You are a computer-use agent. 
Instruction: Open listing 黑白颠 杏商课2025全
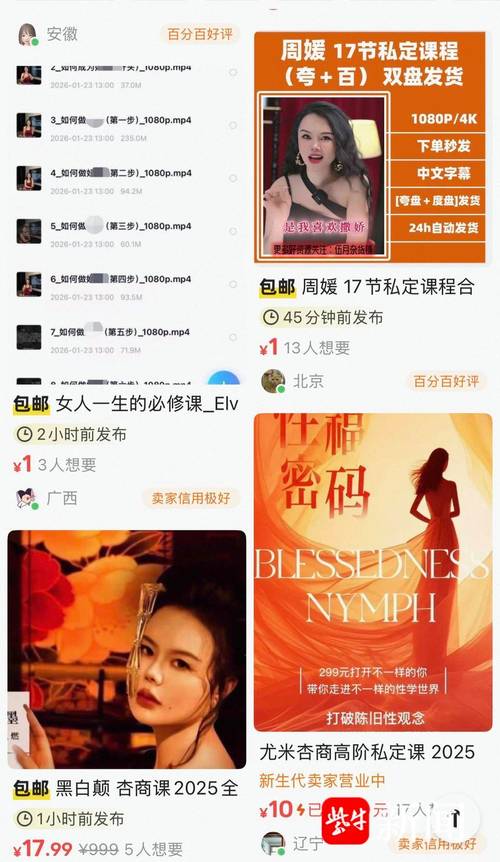point(126,788)
